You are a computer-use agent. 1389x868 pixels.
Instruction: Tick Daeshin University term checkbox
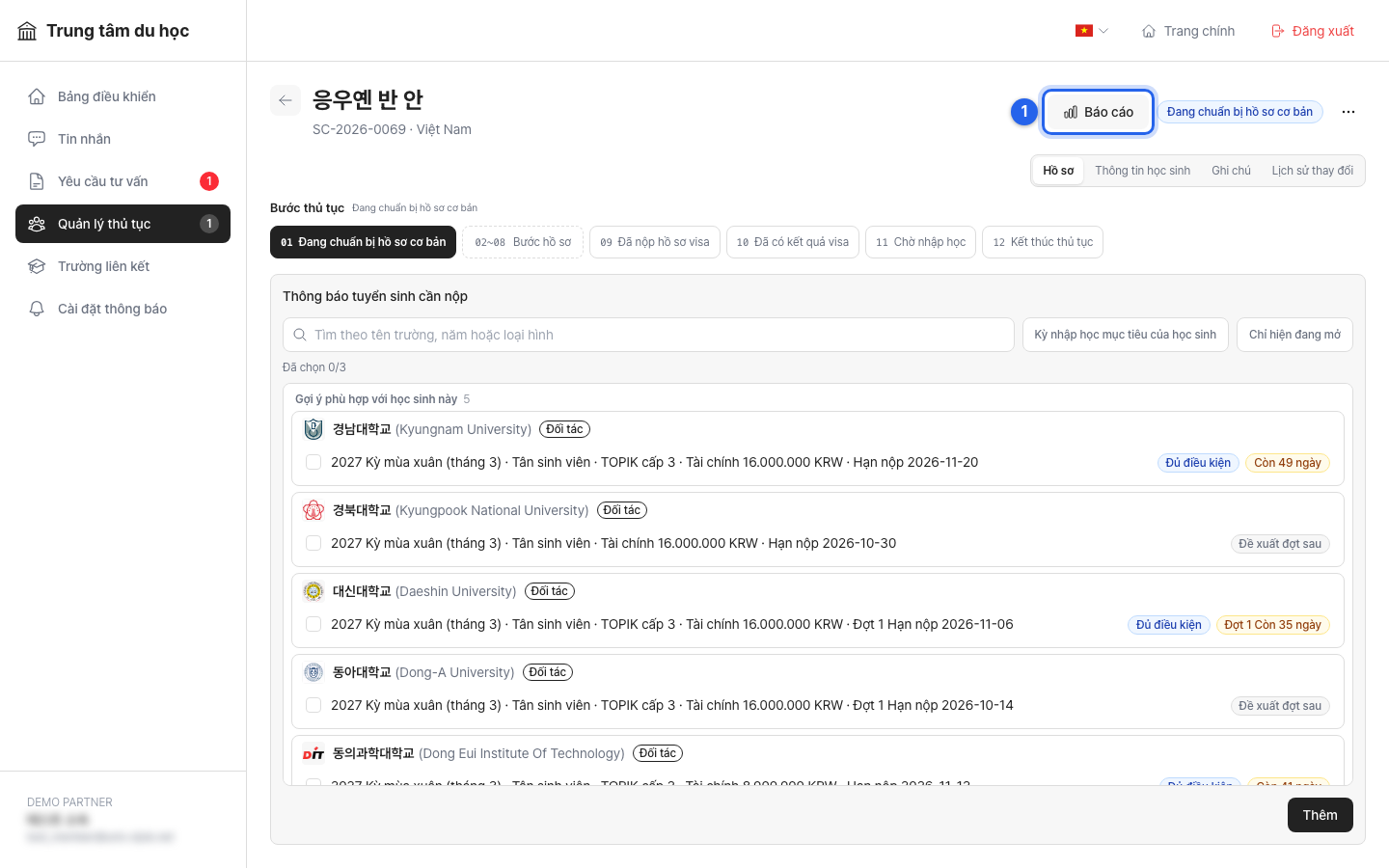tap(313, 624)
